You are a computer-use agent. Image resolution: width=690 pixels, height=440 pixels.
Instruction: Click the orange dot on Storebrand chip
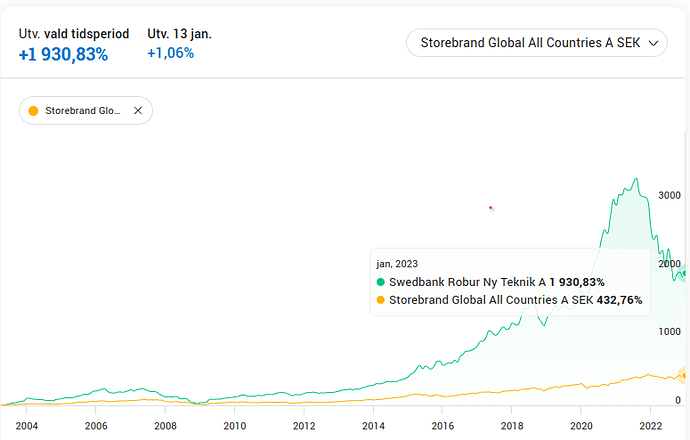click(x=33, y=110)
